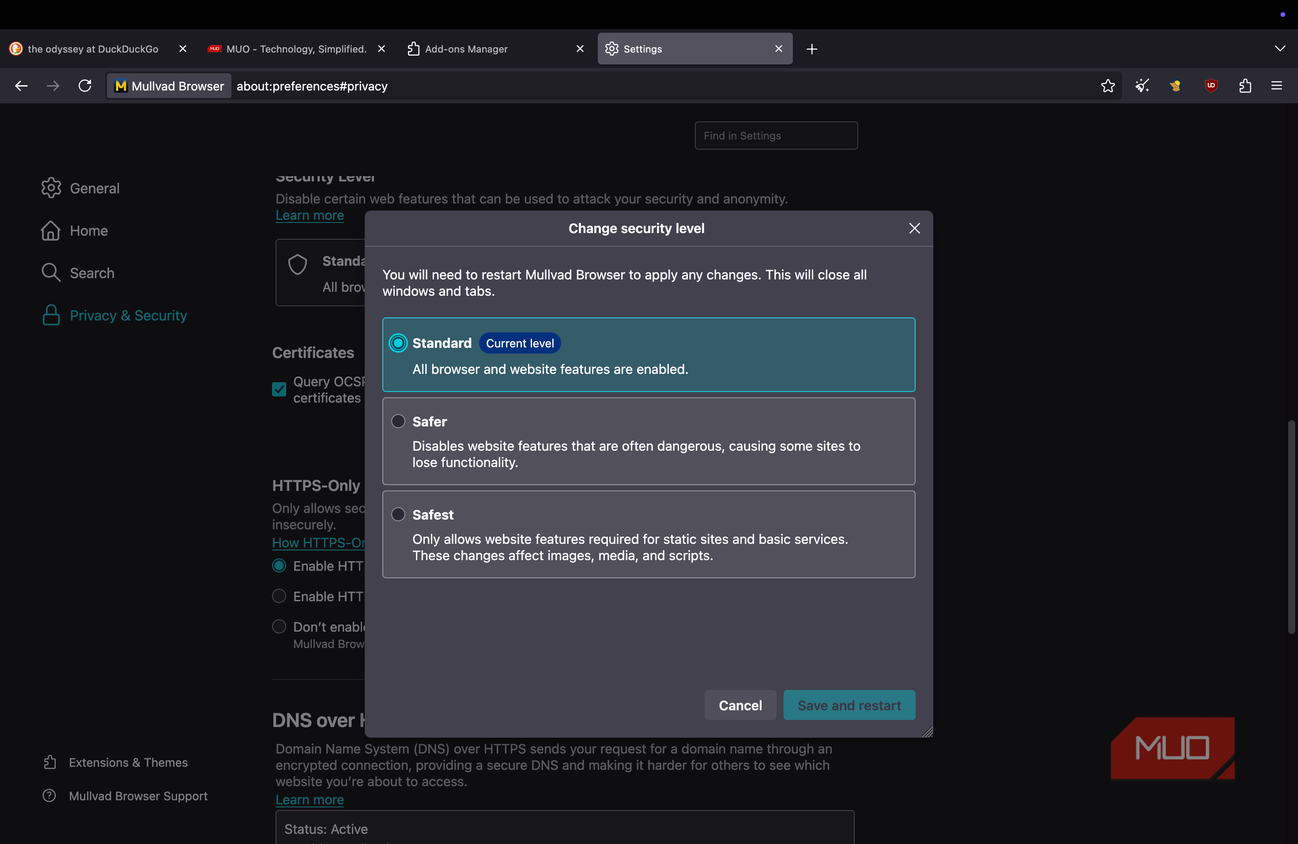Reload the current page
This screenshot has height=844, width=1298.
[85, 86]
